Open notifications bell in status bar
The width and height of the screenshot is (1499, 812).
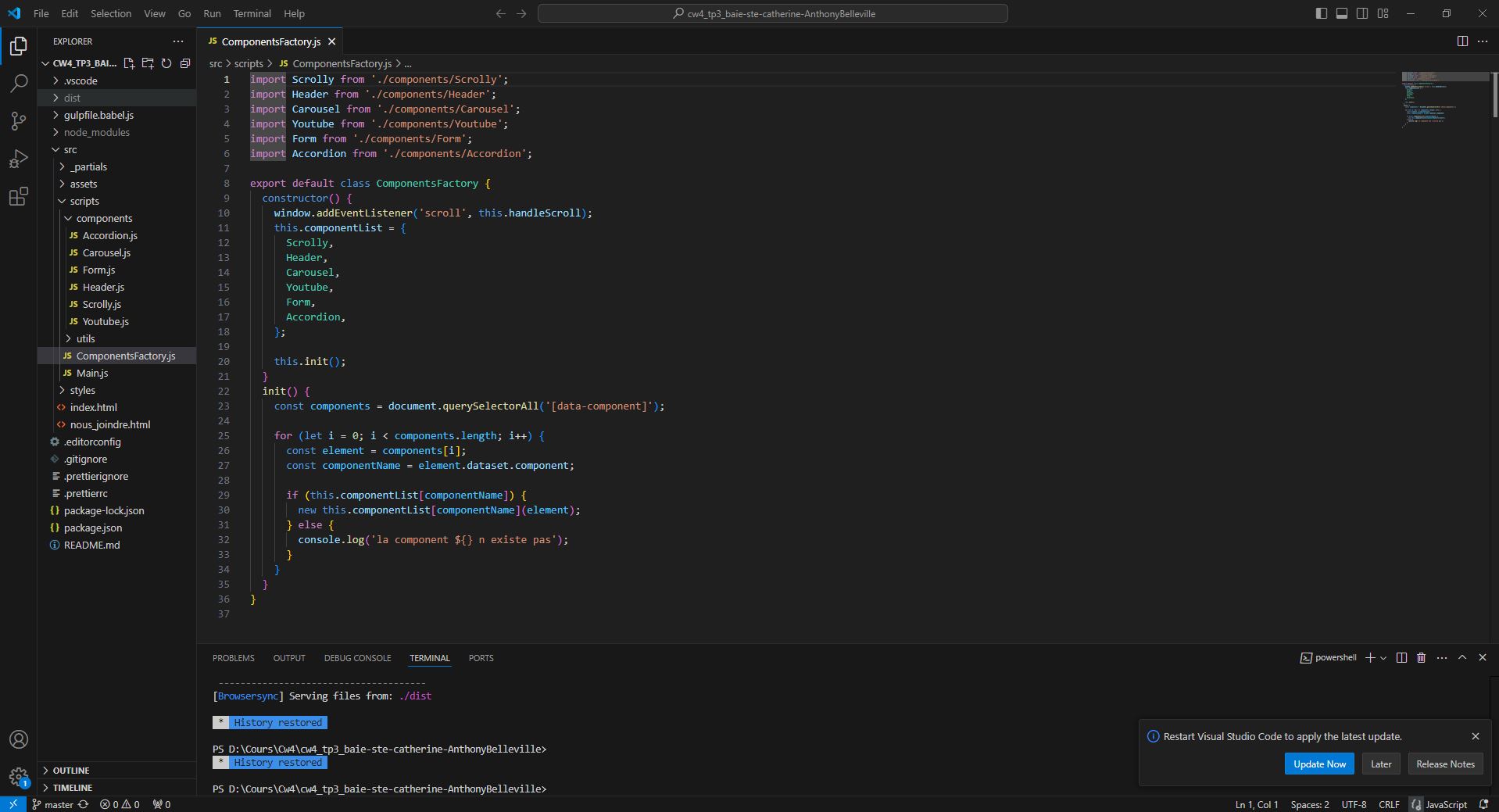click(x=1484, y=804)
